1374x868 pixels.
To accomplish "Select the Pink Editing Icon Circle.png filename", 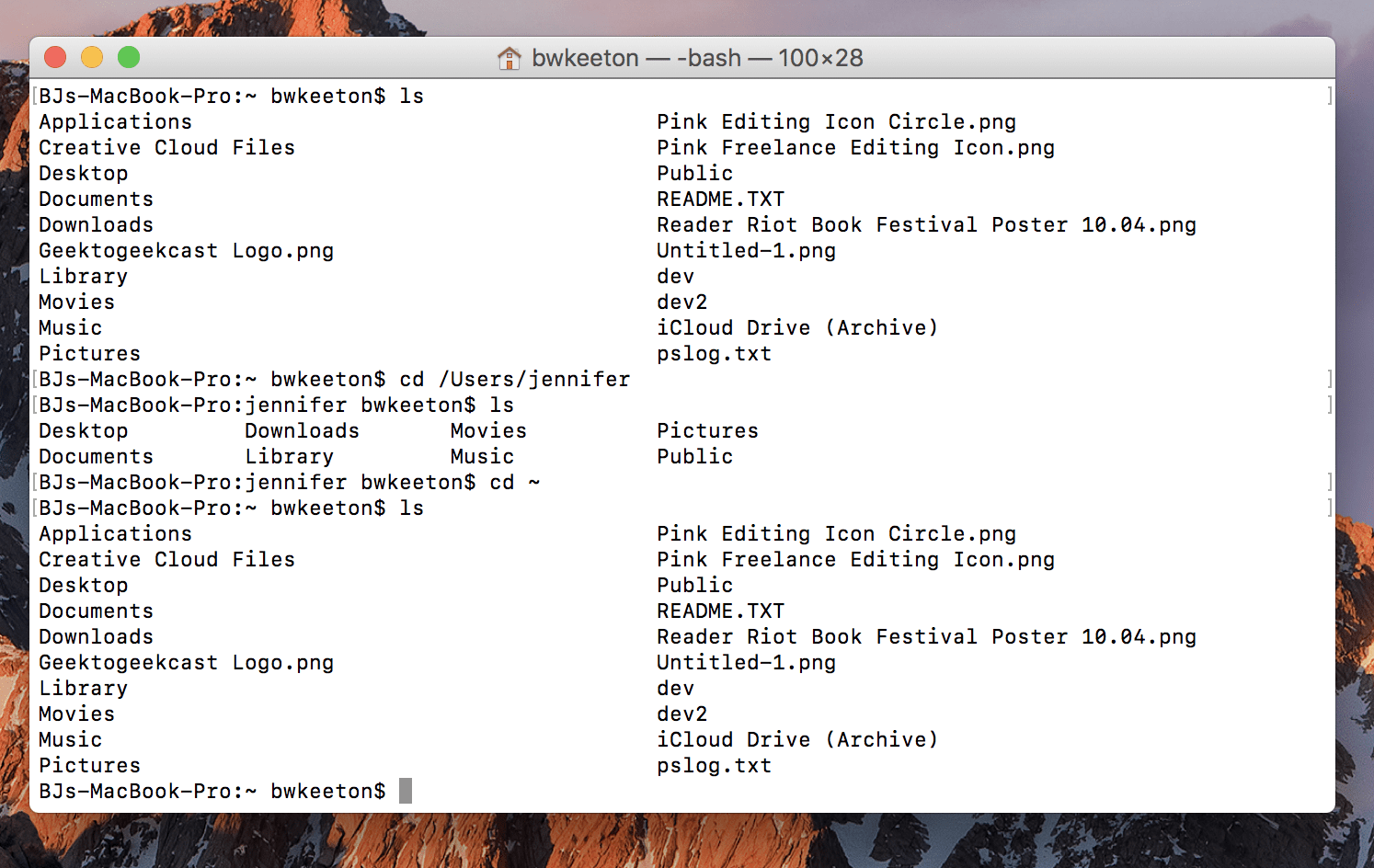I will (835, 121).
